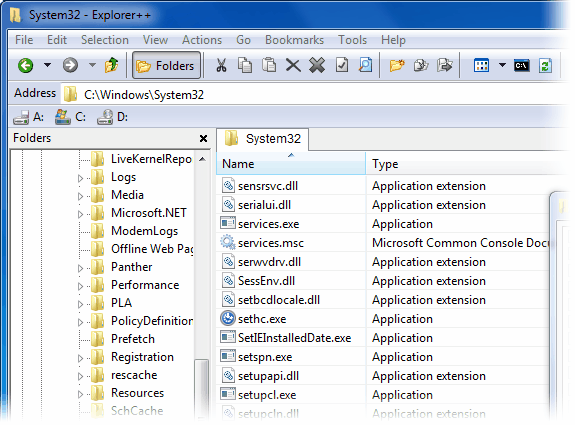
Task: Expand the Media folder node
Action: 80,196
